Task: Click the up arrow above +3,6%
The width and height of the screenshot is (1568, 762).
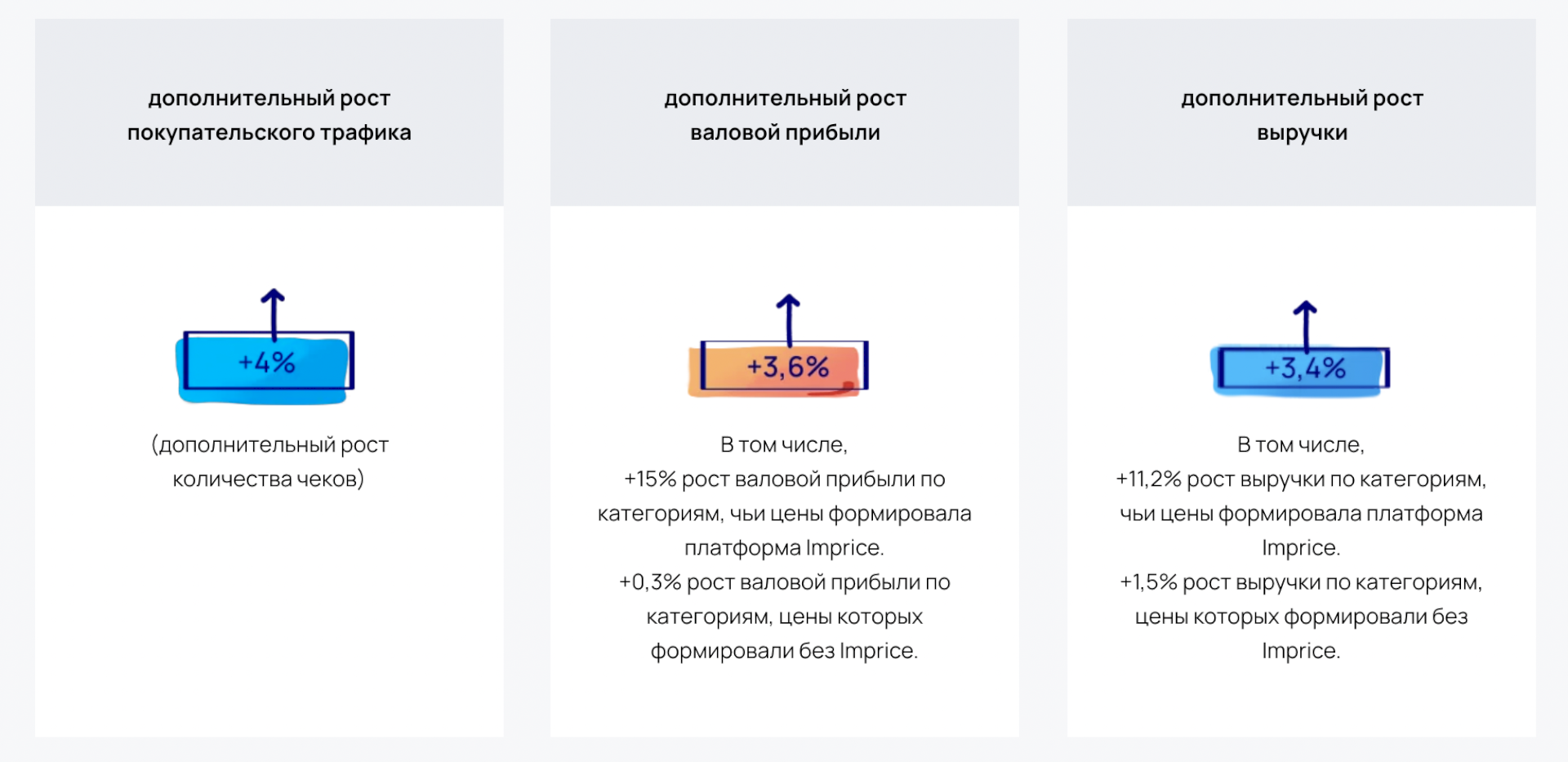Action: pos(788,319)
